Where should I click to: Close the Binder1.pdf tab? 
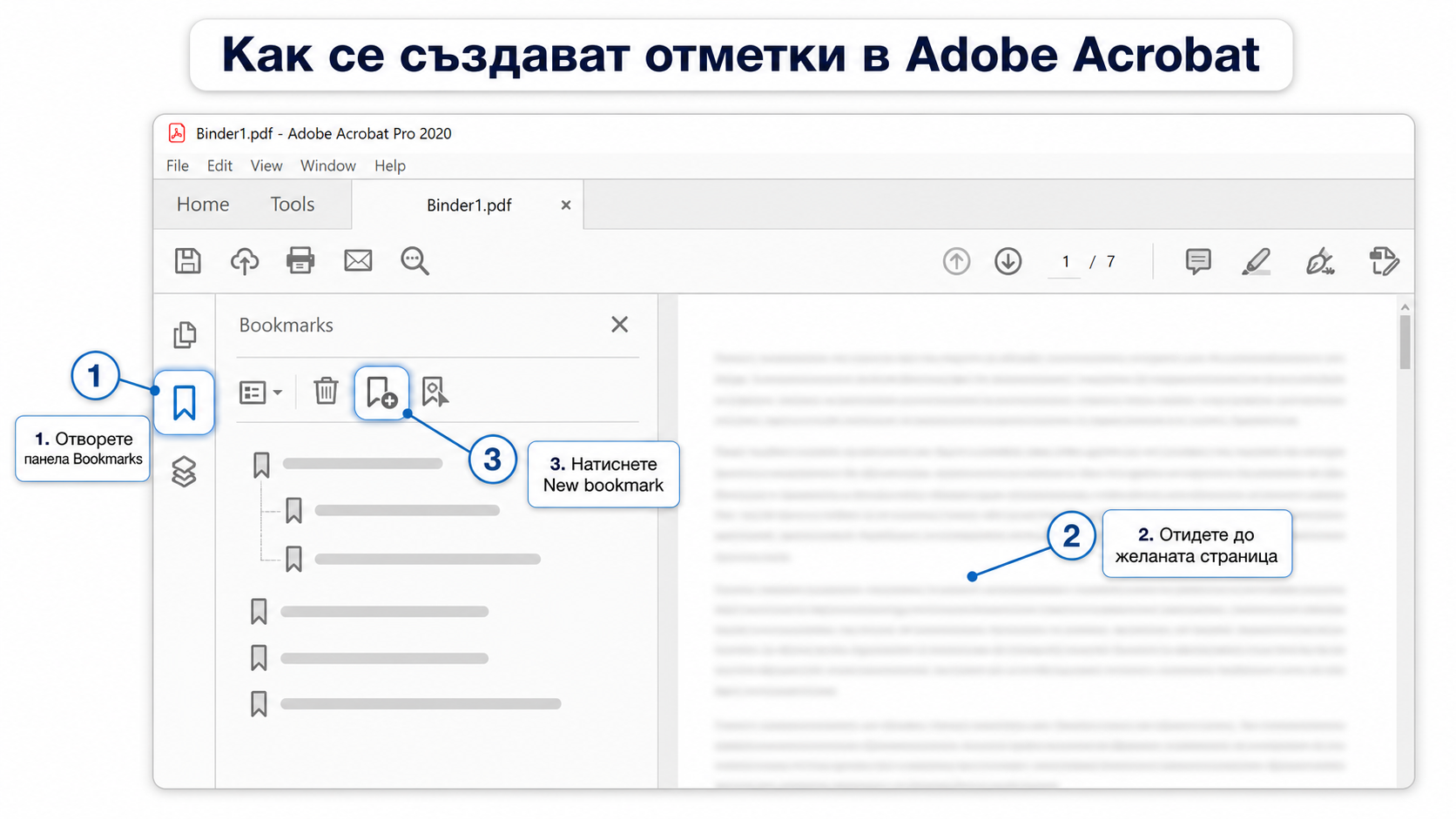pos(566,205)
